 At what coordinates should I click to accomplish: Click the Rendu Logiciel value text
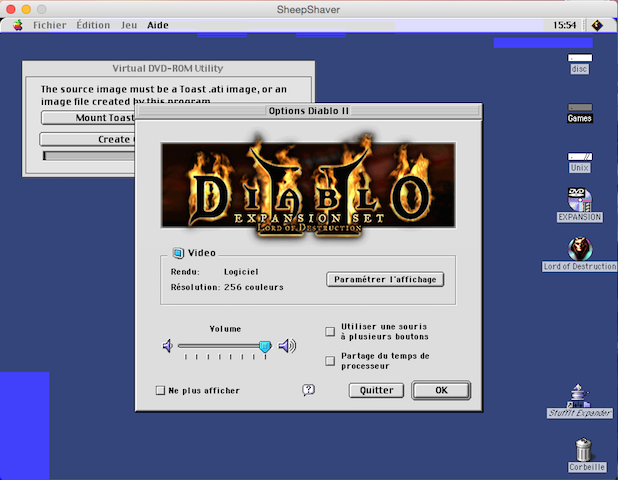(241, 272)
